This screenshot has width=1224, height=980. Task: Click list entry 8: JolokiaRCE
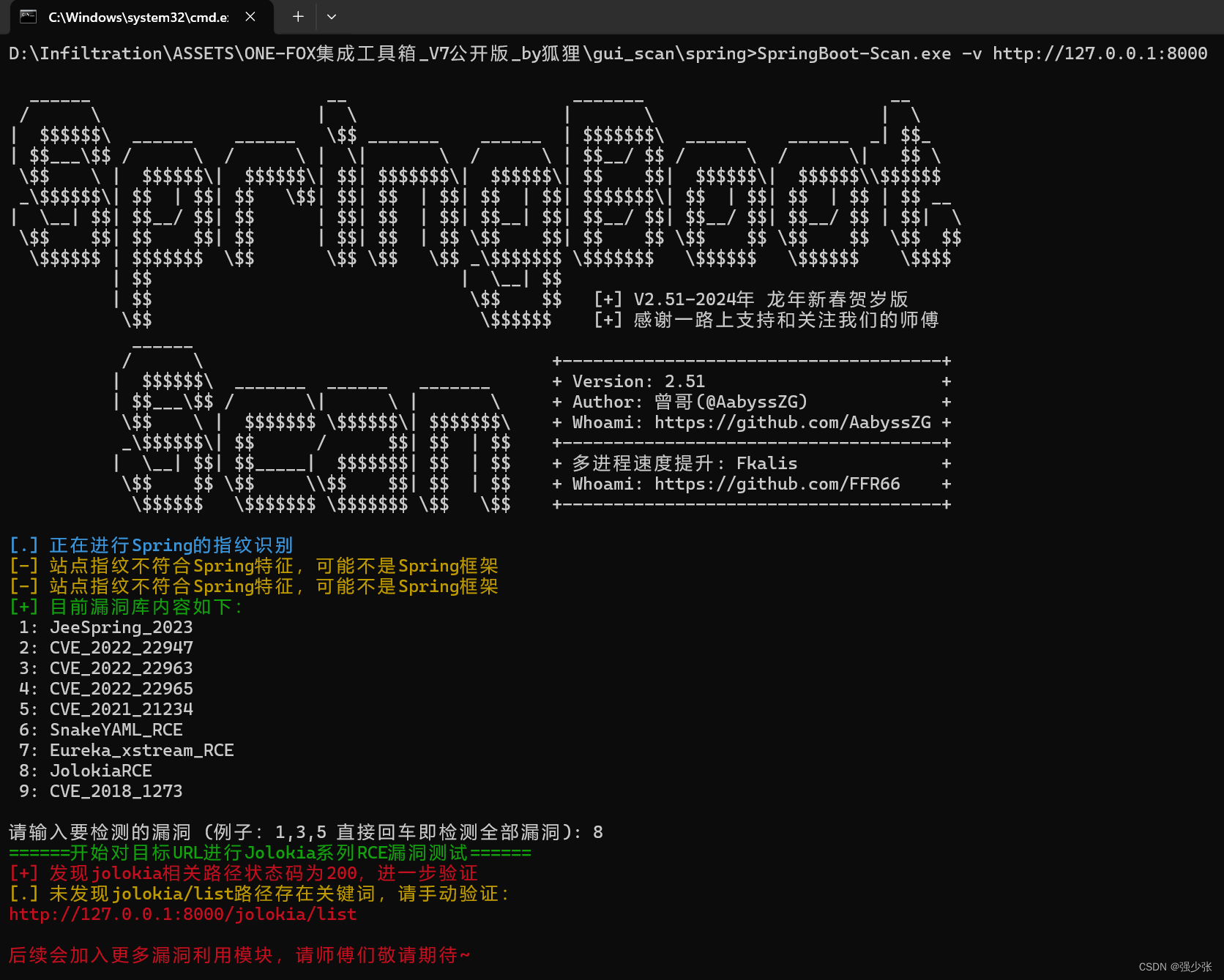[86, 771]
